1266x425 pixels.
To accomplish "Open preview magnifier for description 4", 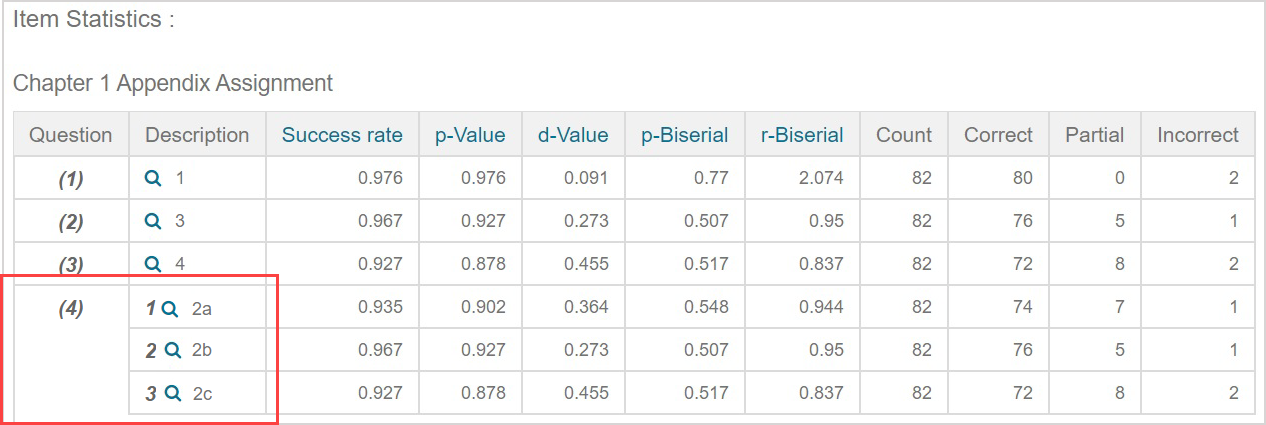I will pyautogui.click(x=153, y=264).
